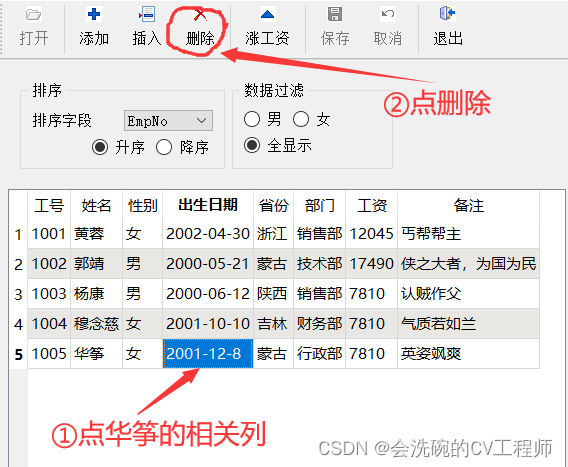Click the highlighted date cell 2001-12-8

tap(208, 354)
